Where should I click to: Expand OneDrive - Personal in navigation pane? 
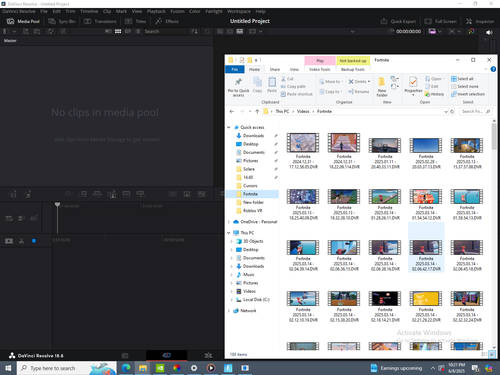pos(229,222)
